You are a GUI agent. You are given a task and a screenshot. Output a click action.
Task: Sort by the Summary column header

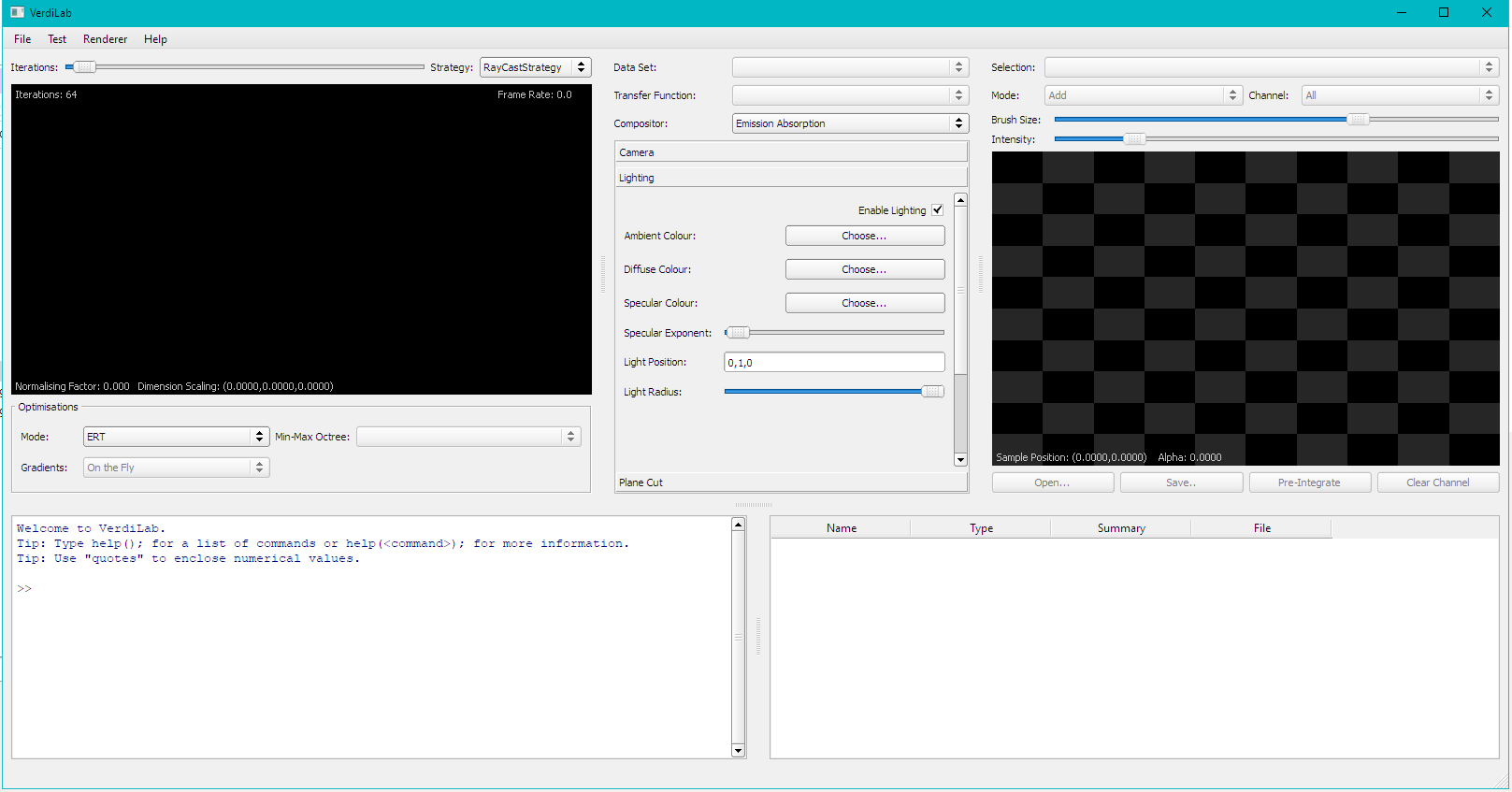(x=1121, y=528)
